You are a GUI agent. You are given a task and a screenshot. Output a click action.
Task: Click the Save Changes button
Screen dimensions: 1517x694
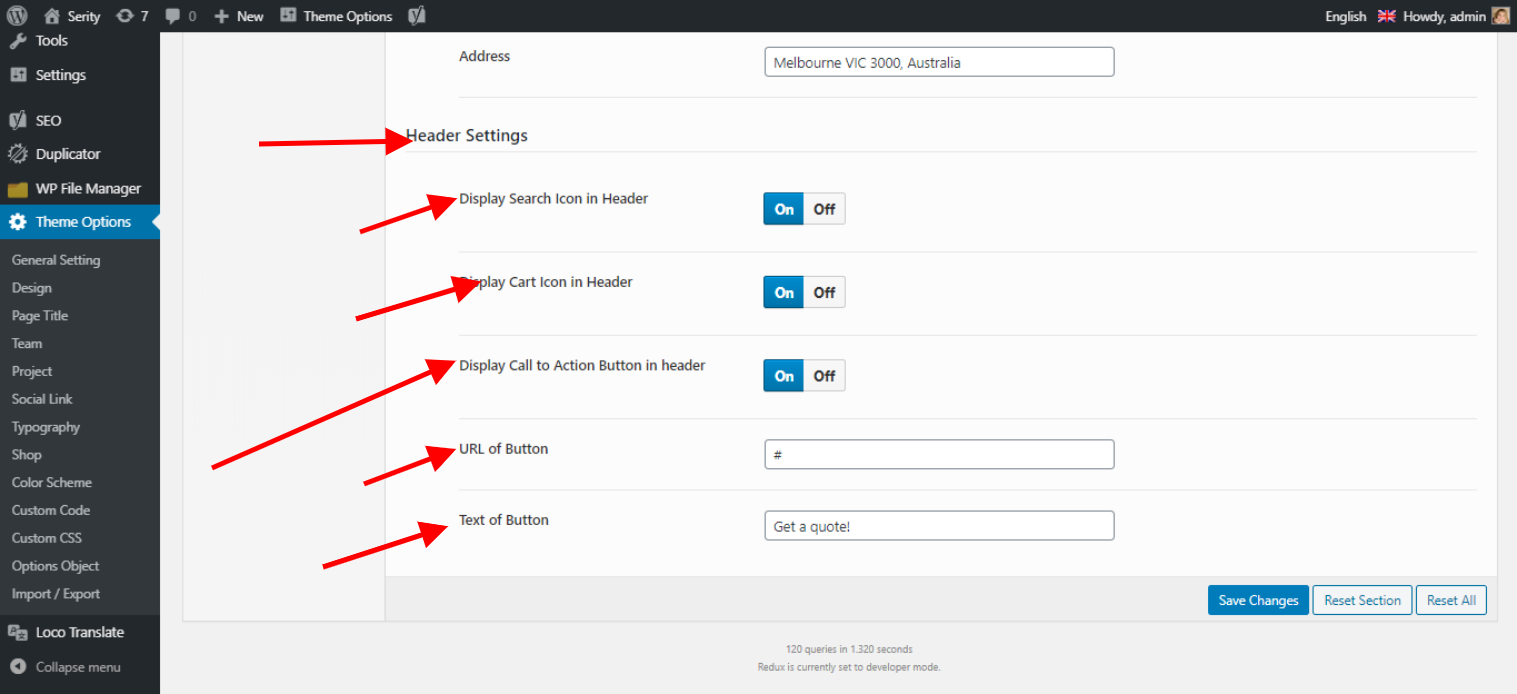tap(1258, 600)
